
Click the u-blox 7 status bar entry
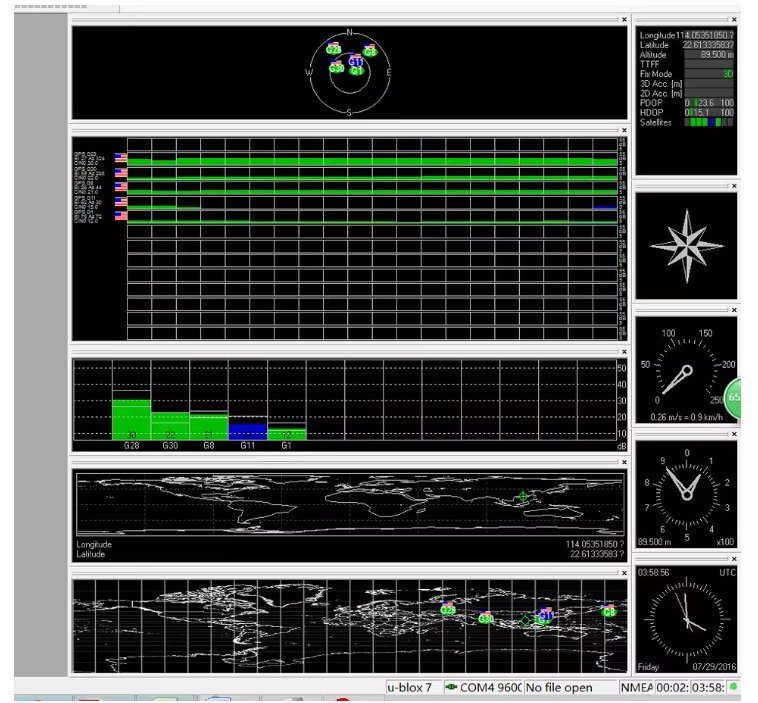[414, 687]
